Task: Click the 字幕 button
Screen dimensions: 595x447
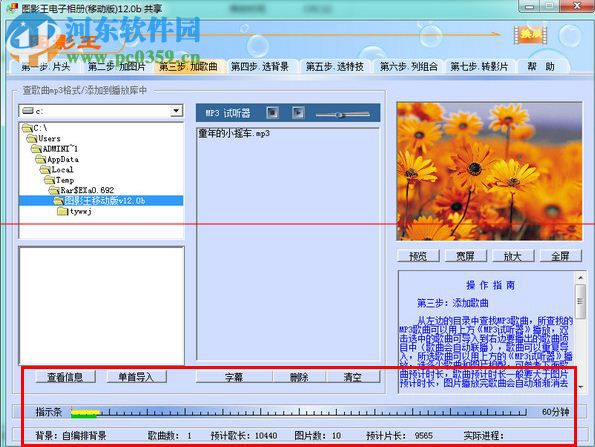Action: [234, 377]
